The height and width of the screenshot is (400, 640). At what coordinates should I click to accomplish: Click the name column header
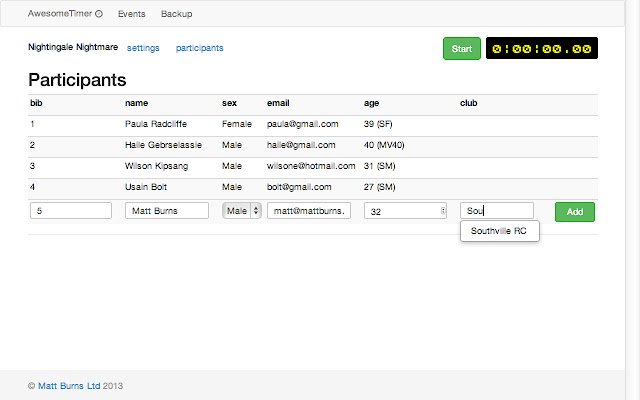coord(136,103)
